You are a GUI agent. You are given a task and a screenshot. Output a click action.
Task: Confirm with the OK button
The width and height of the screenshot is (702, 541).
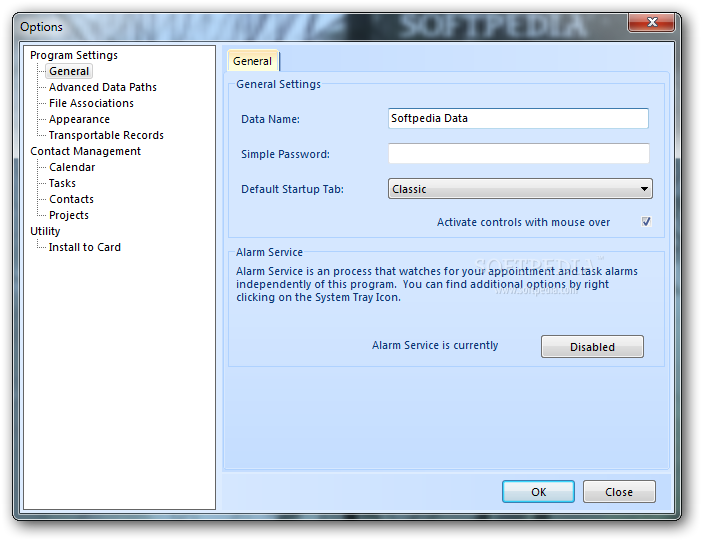click(538, 492)
